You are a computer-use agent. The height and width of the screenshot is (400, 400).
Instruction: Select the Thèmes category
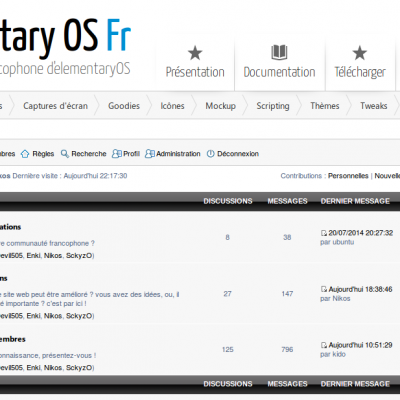click(325, 106)
